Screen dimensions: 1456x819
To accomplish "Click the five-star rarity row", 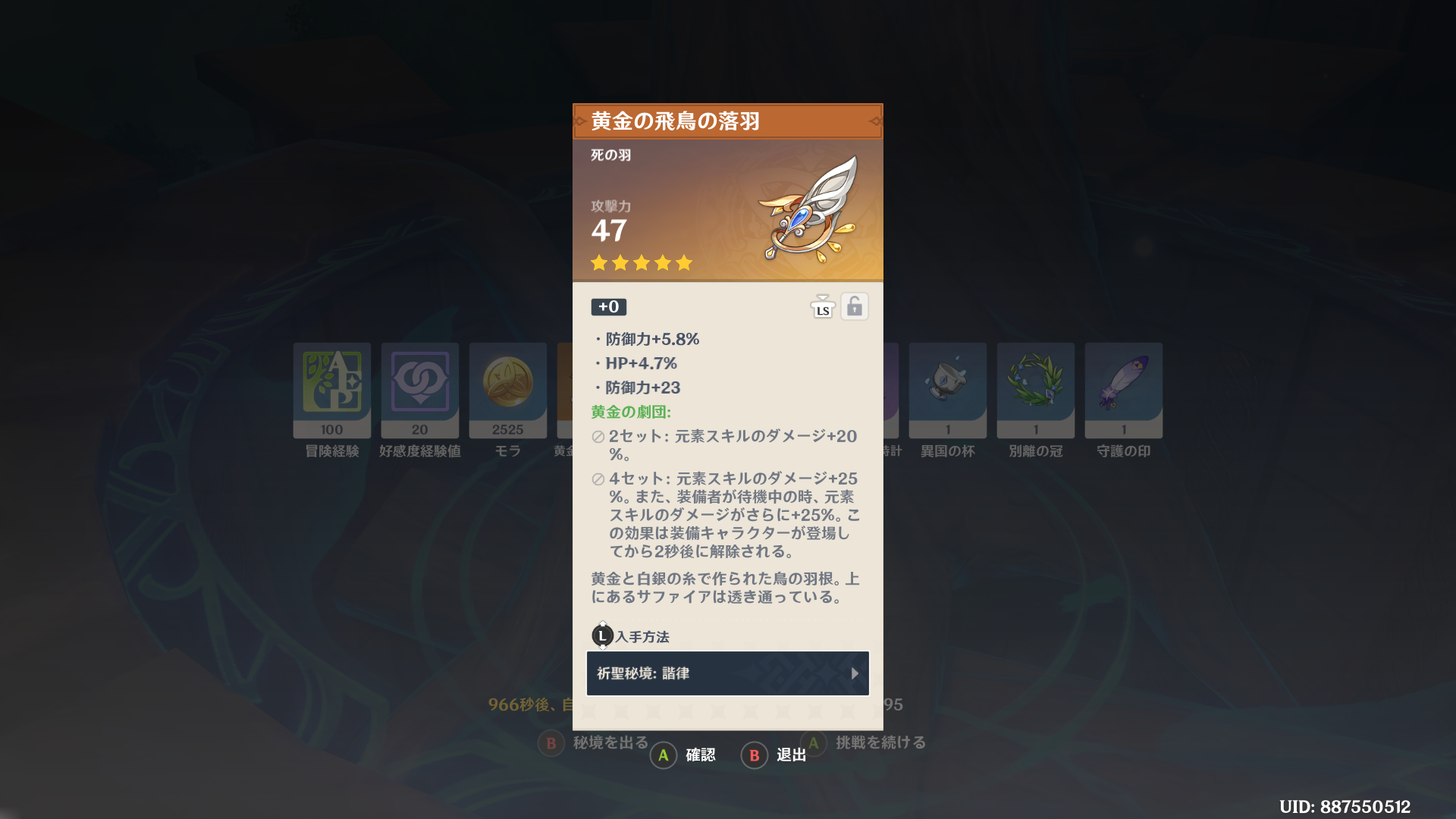I will (x=642, y=263).
